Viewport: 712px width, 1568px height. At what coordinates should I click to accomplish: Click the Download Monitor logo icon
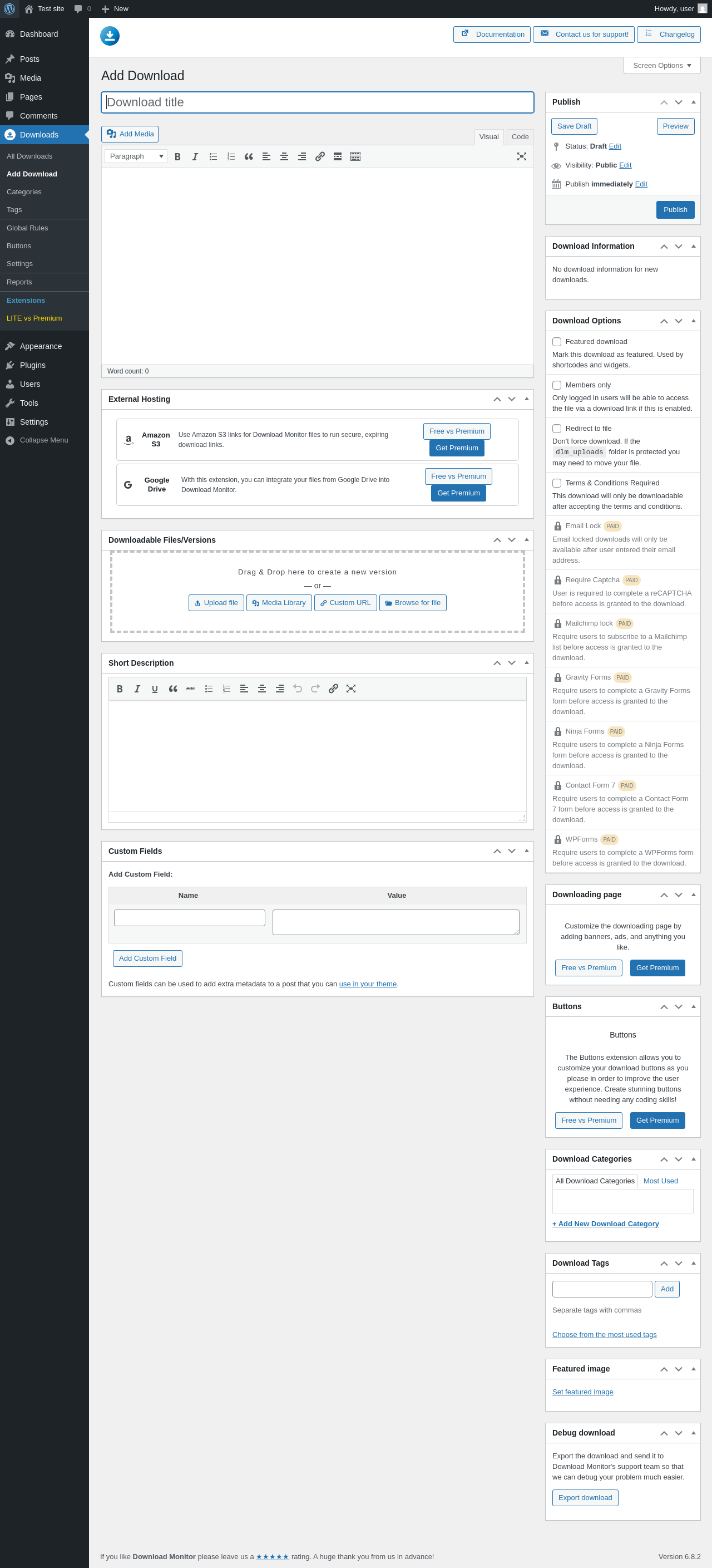[x=110, y=36]
